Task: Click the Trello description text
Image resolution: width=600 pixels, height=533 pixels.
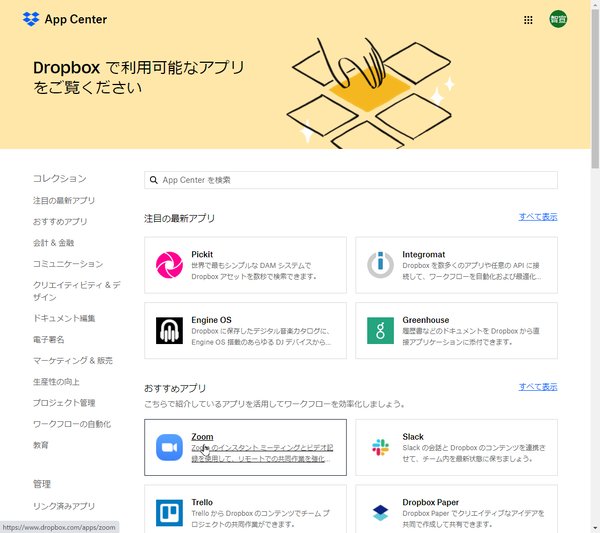Action: pos(260,518)
